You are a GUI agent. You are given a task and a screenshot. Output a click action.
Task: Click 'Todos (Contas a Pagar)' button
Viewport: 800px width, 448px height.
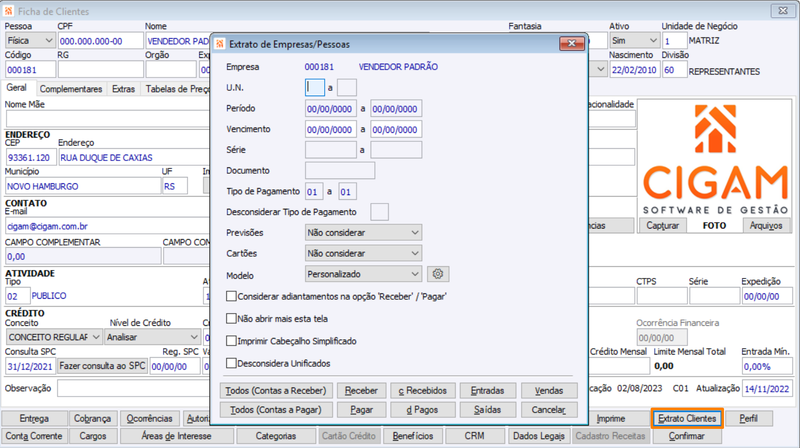(276, 410)
